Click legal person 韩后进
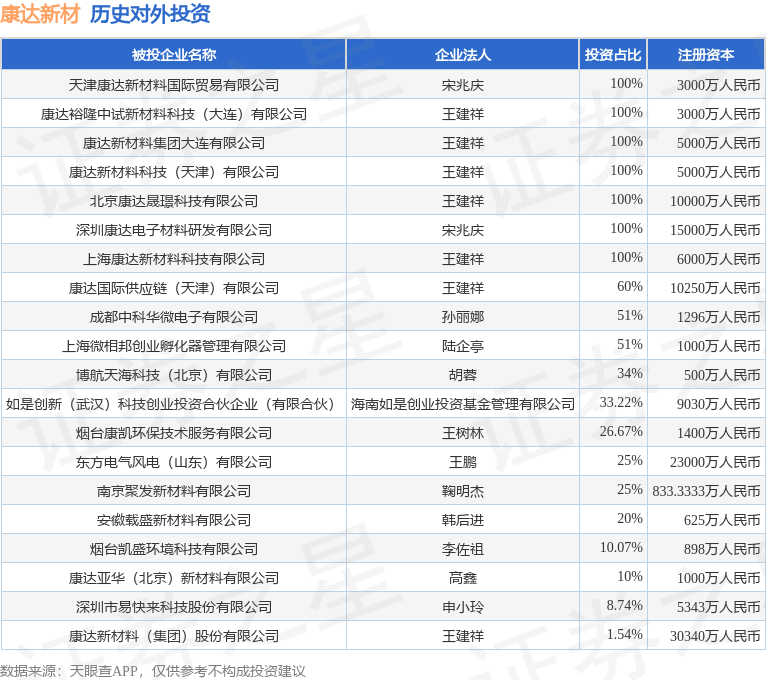The width and height of the screenshot is (766, 680). [463, 520]
